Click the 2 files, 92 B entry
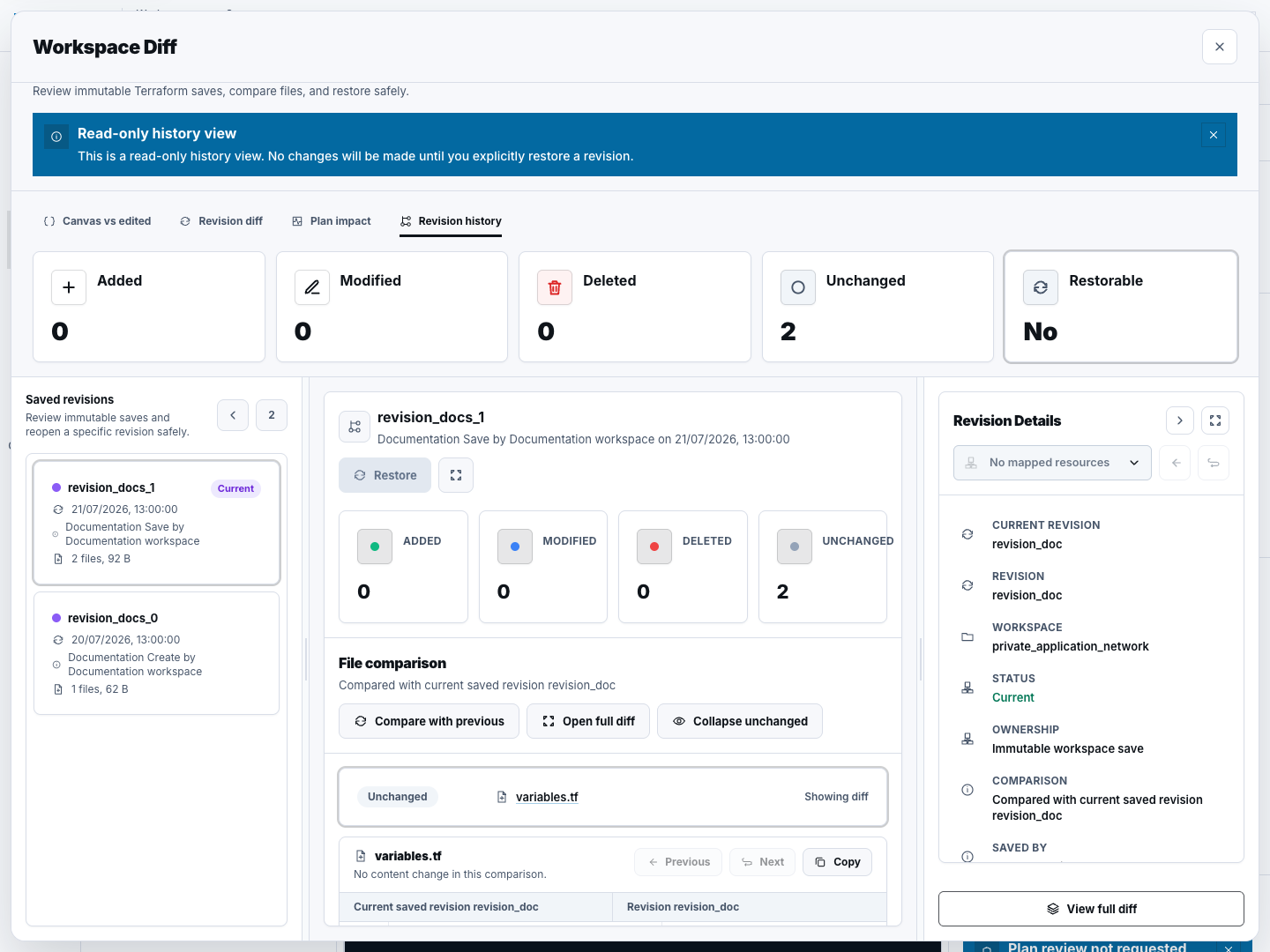 [101, 559]
